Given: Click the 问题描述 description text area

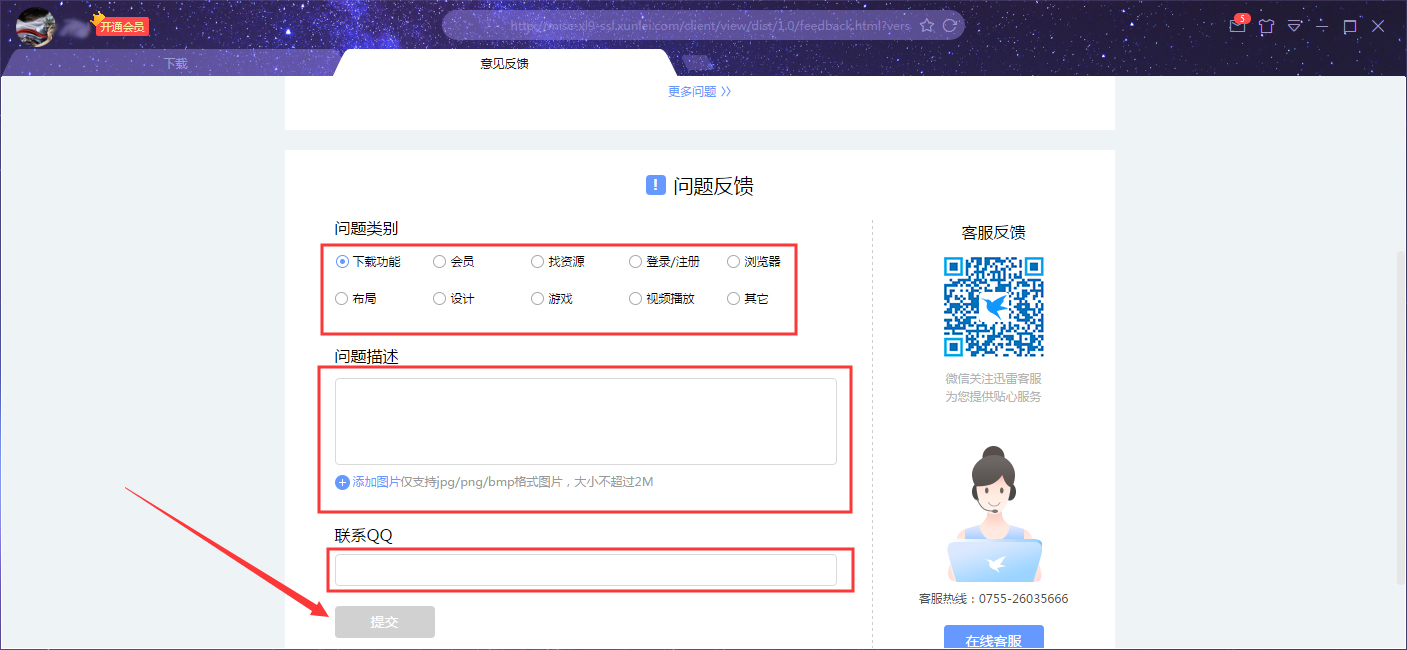Looking at the screenshot, I should [586, 420].
